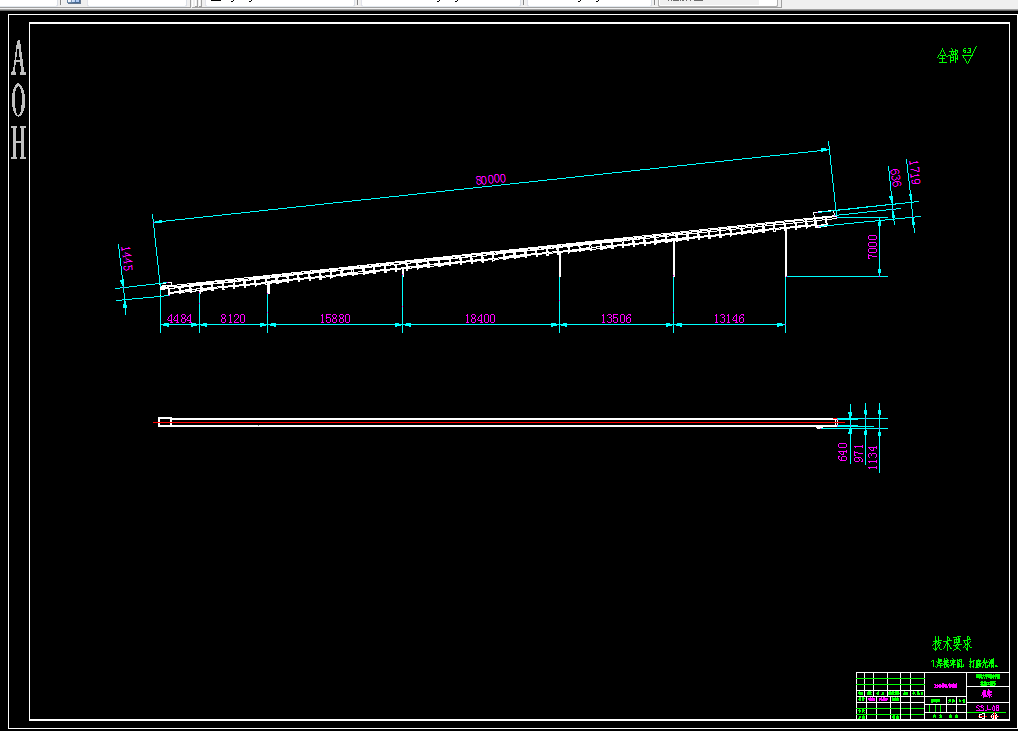Select the SSJ-08 drawing number in title block
The height and width of the screenshot is (731, 1018).
pos(987,708)
